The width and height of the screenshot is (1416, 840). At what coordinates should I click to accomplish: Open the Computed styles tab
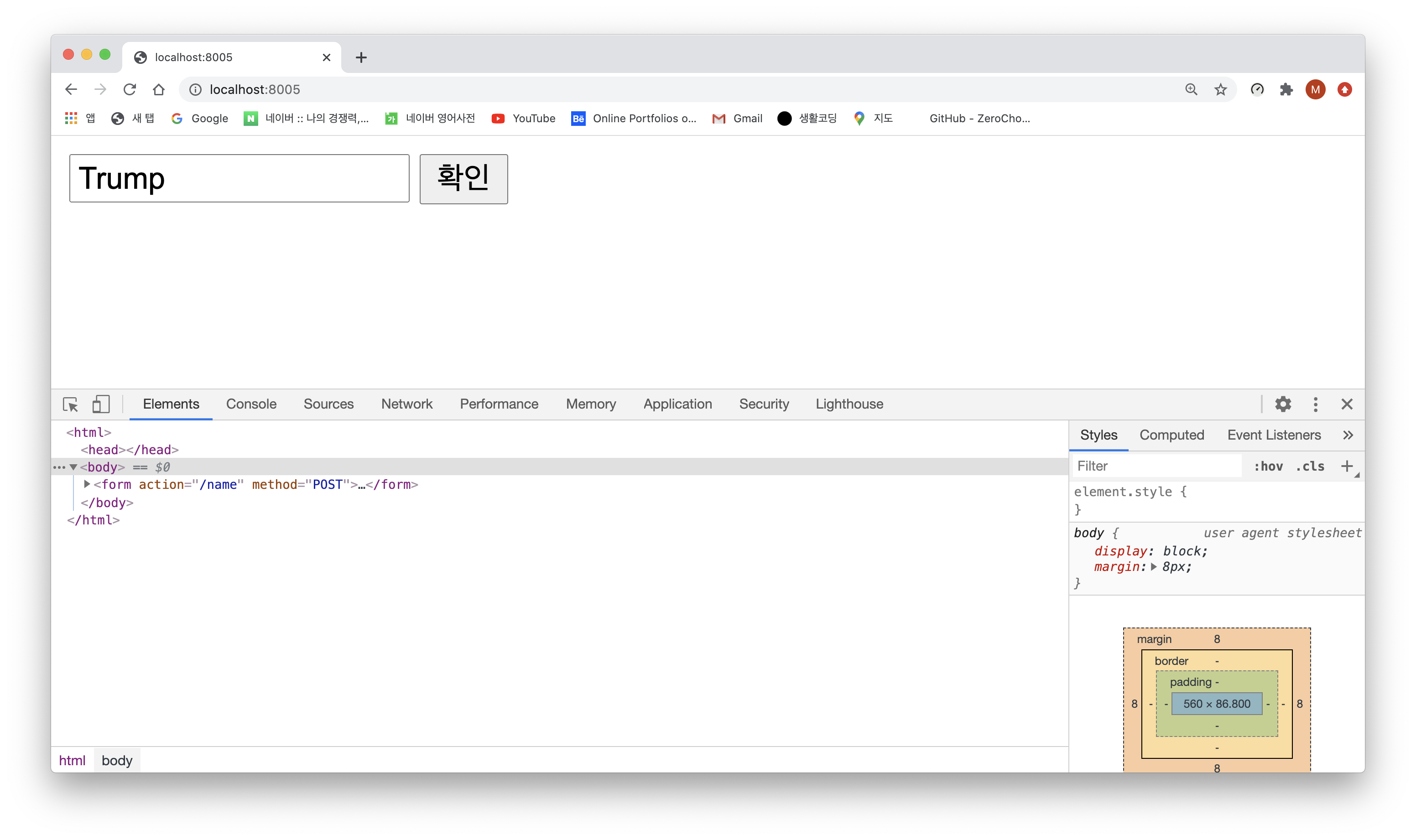[1171, 436]
